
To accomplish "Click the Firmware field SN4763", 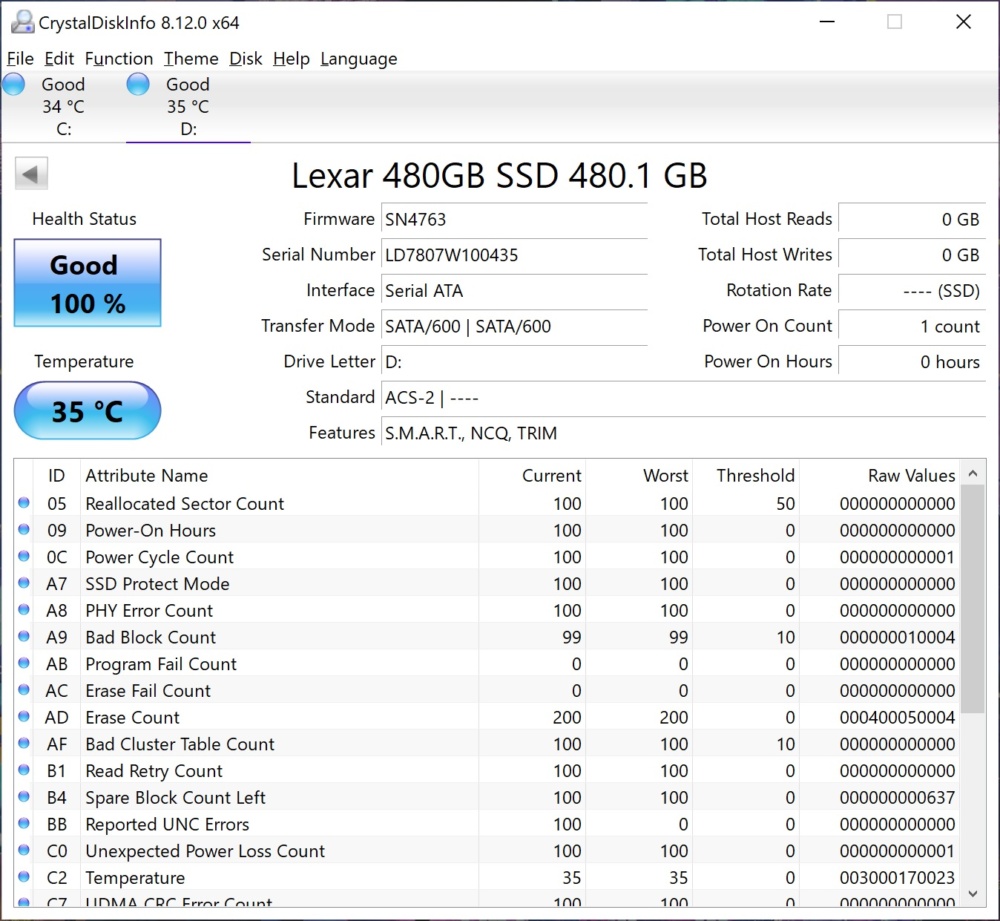I will pos(514,219).
